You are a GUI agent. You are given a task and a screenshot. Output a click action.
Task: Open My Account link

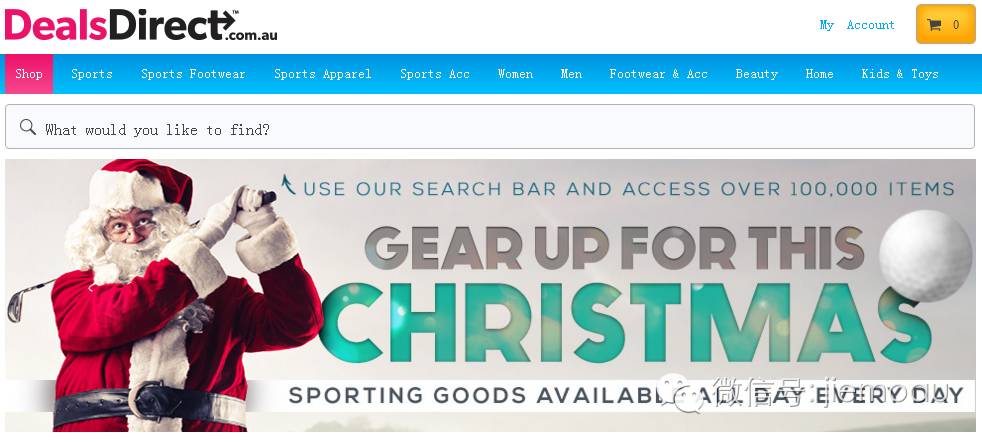click(857, 25)
